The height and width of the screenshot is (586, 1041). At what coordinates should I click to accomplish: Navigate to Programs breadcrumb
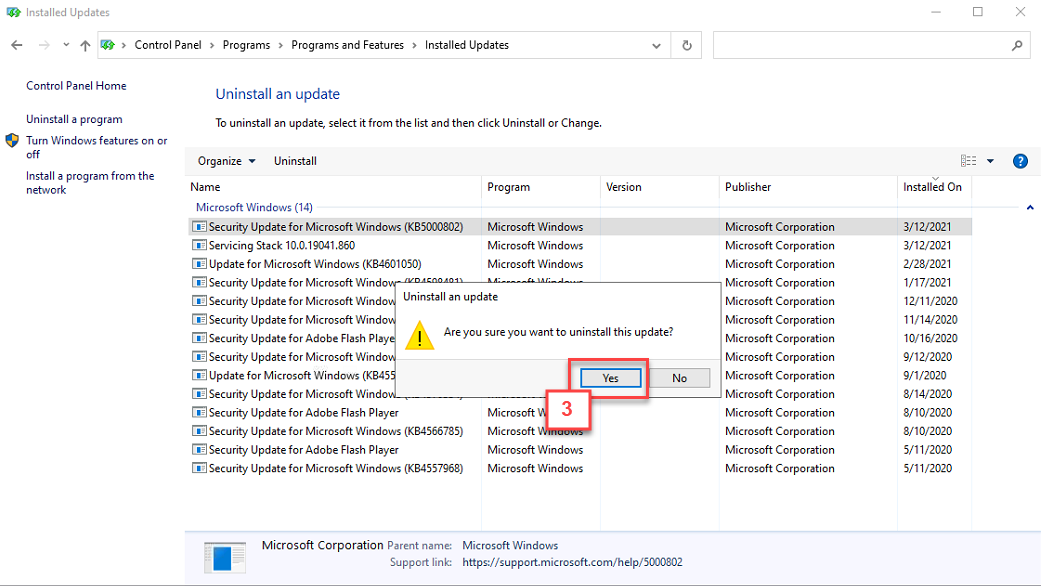click(246, 45)
